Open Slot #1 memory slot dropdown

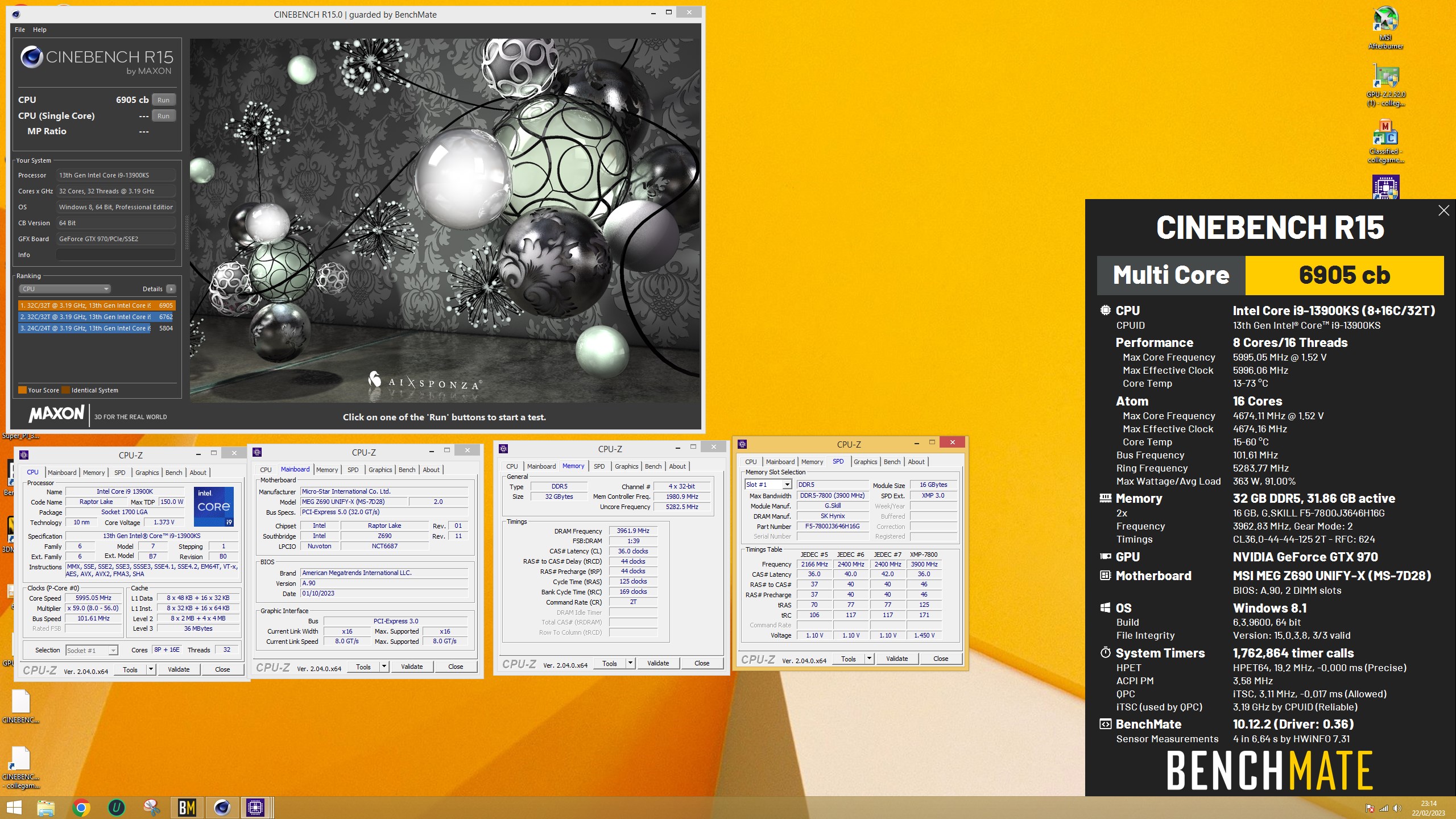pos(768,485)
